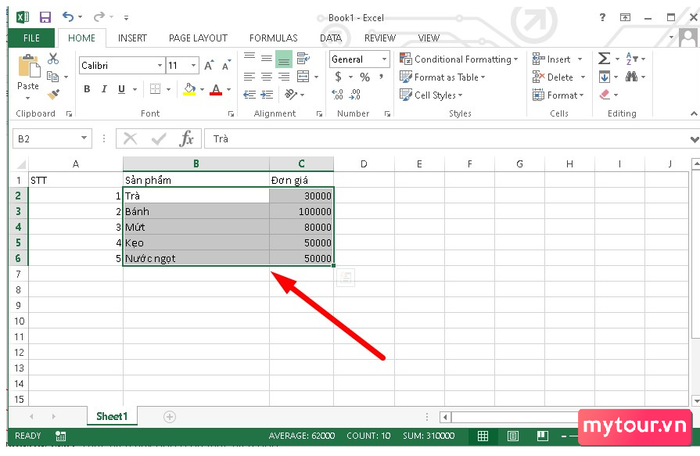Open the FILE tab
700x456 pixels.
coord(31,38)
